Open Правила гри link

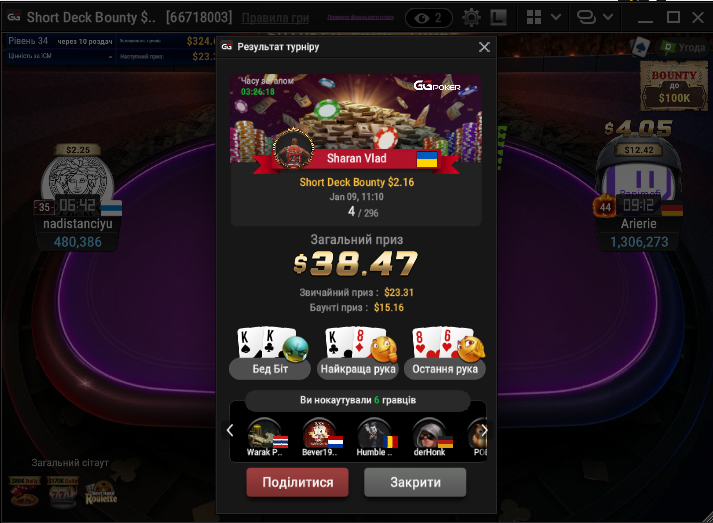(275, 18)
